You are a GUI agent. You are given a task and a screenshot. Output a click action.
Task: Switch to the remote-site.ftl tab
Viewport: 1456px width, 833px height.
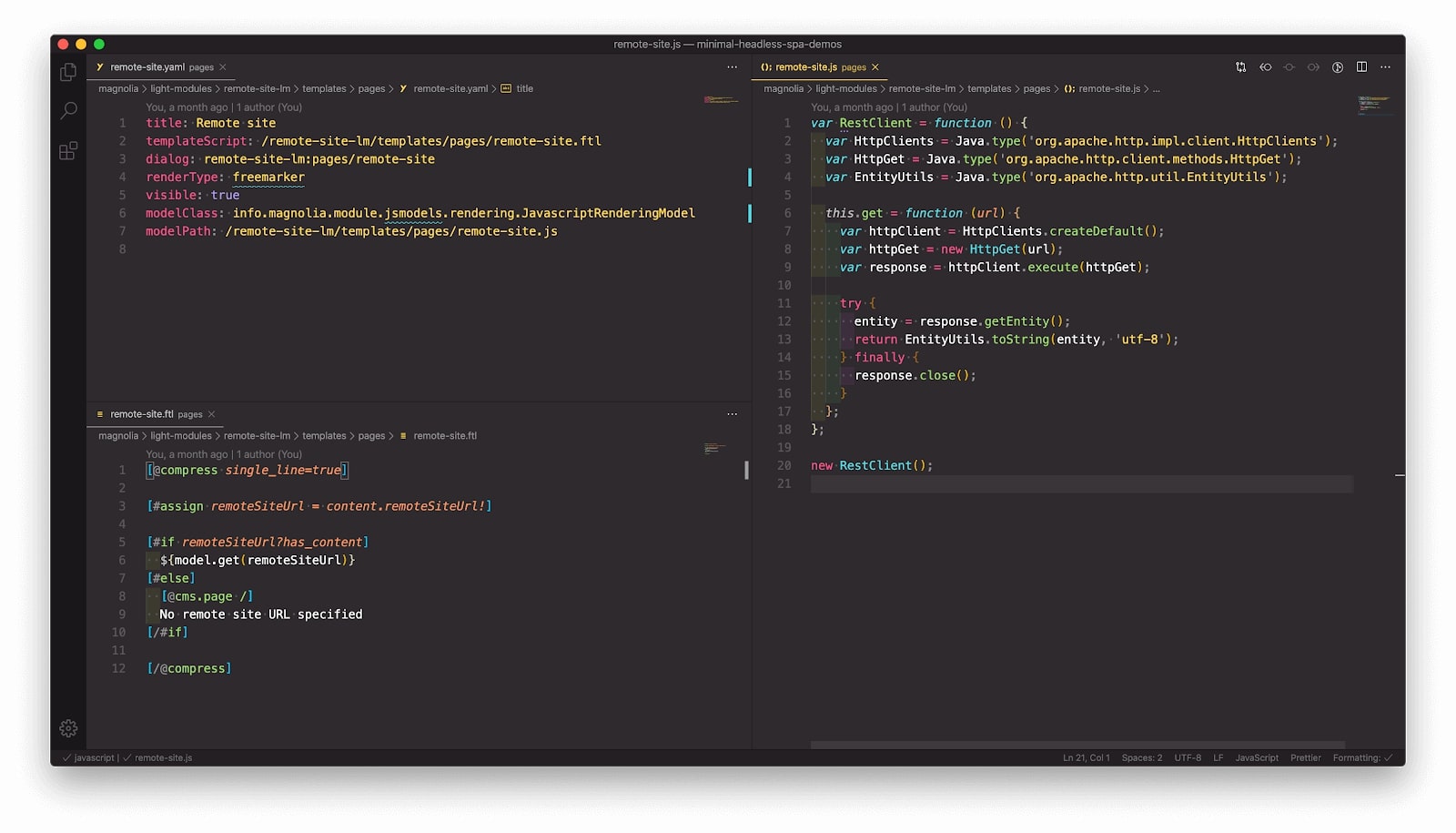coord(142,414)
